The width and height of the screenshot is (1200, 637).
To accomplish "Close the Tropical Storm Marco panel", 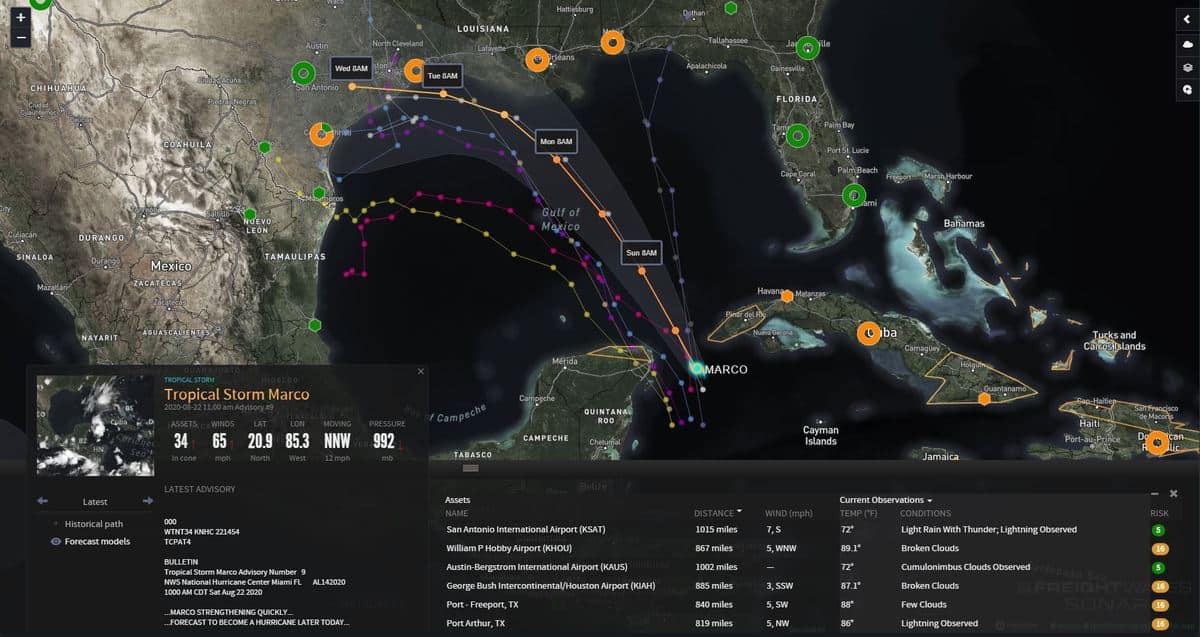I will pos(420,371).
